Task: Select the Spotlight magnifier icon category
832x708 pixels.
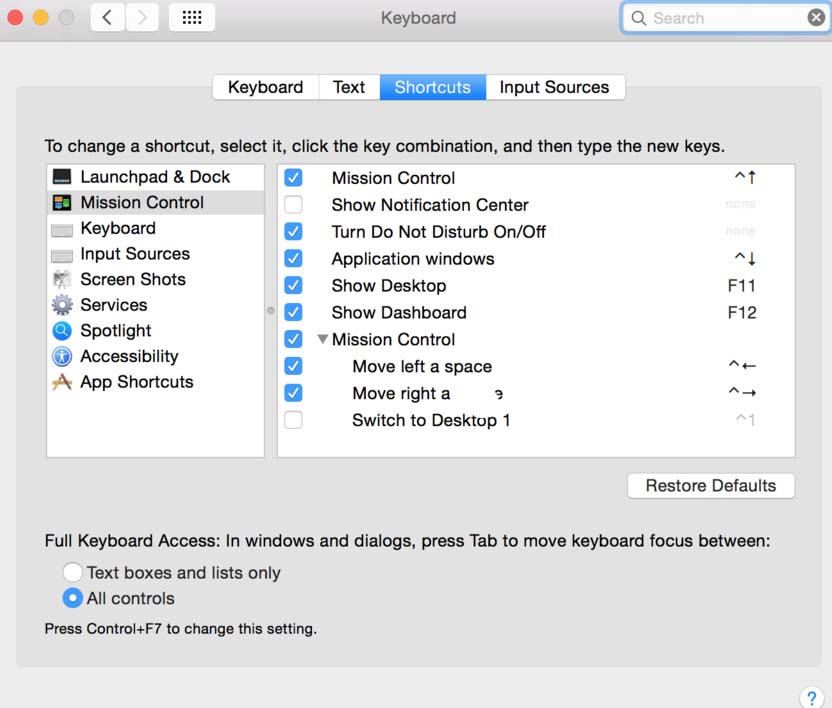Action: (x=62, y=331)
